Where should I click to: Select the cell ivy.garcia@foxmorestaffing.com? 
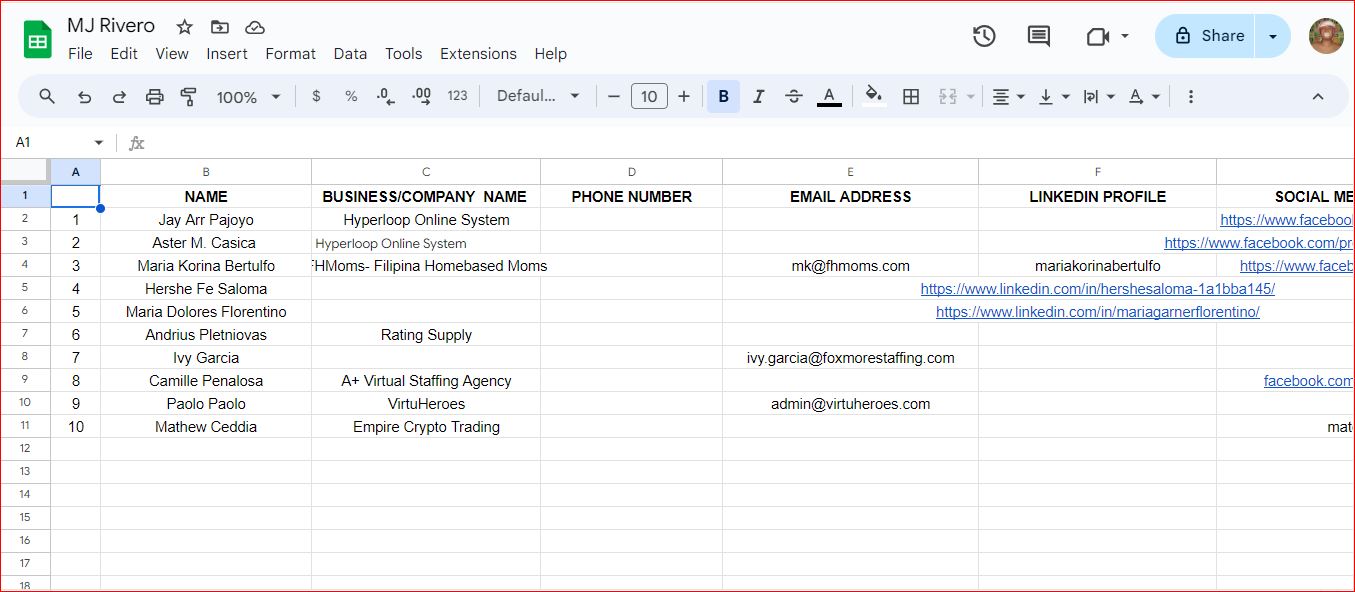[x=850, y=358]
